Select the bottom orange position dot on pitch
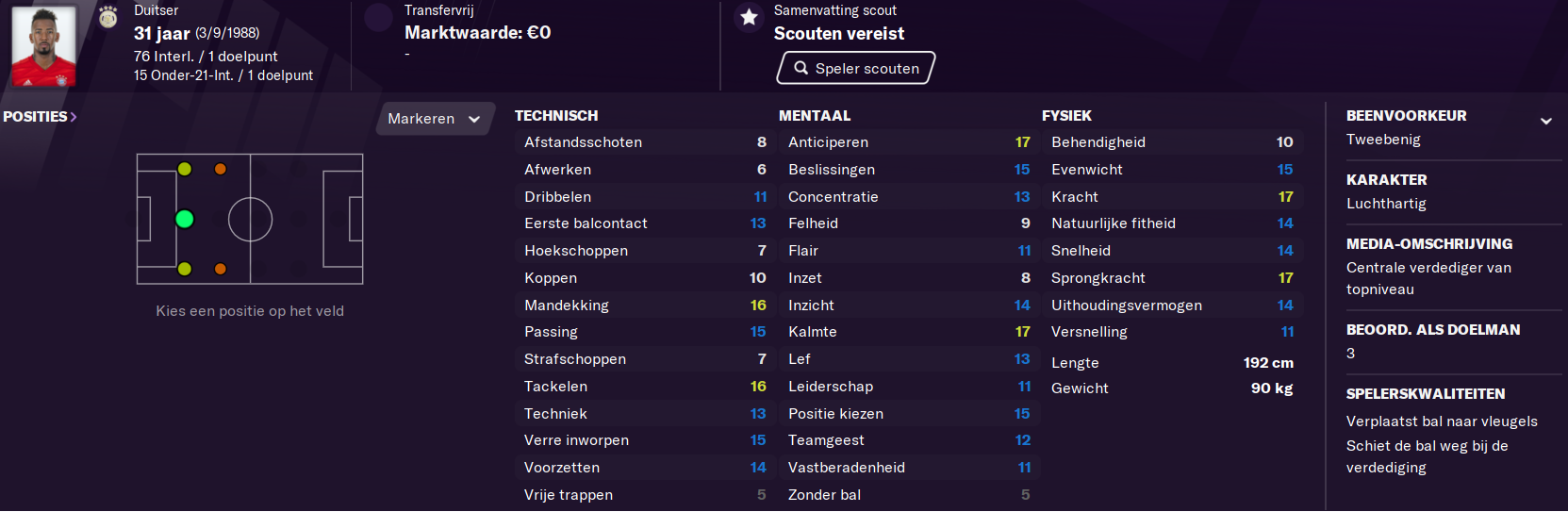The image size is (1568, 512). pos(220,269)
